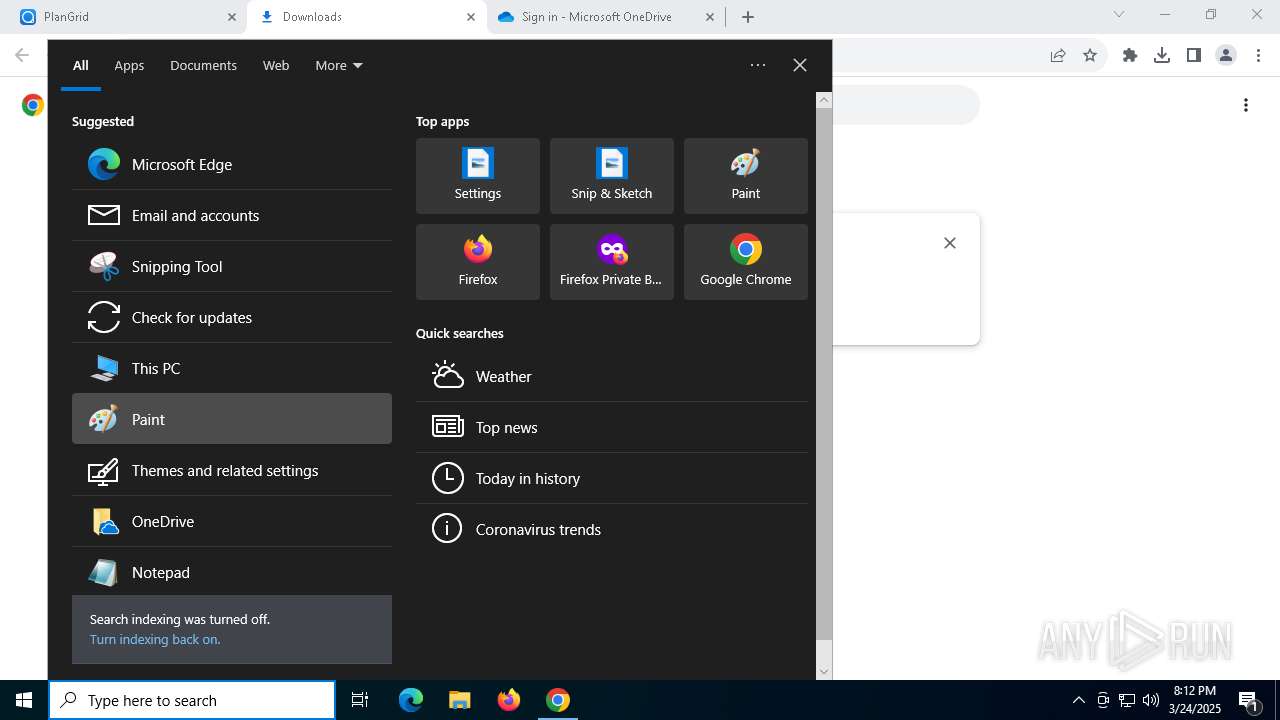Launch Firefox tile in Top apps
Screen dimensions: 1280x720
tap(478, 262)
